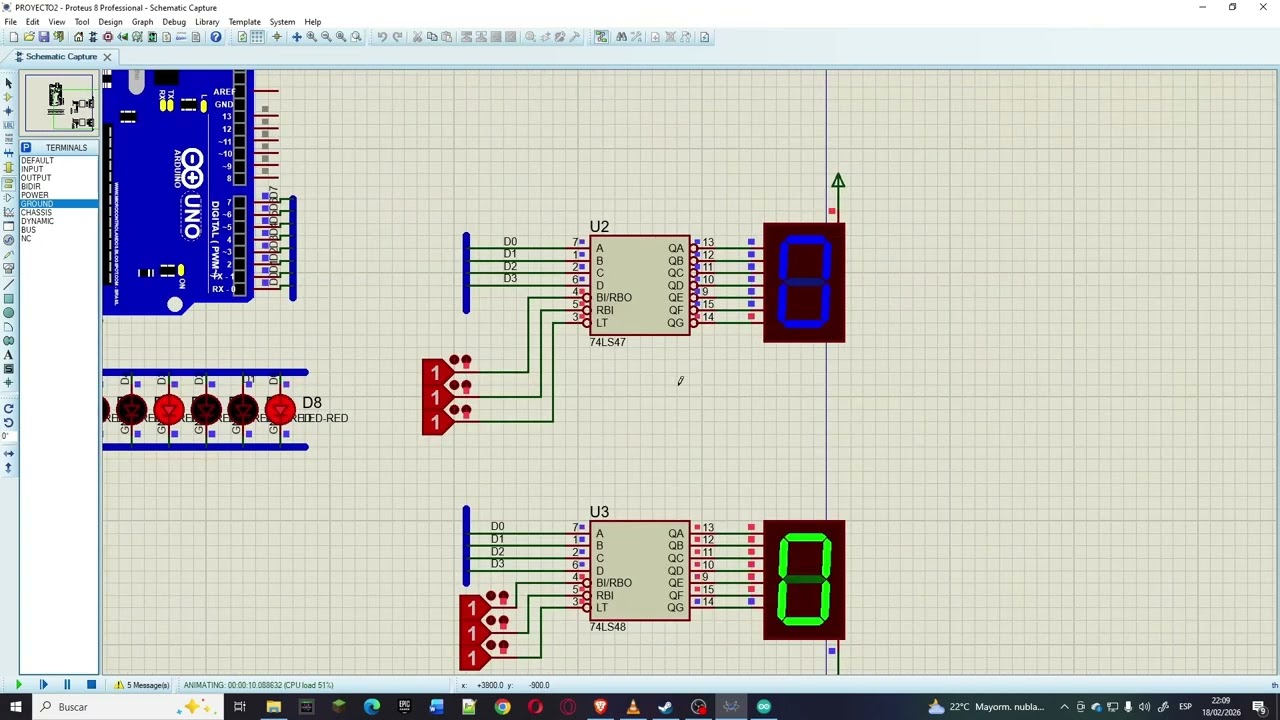The width and height of the screenshot is (1280, 720).
Task: Click the Undo toolbar arrow
Action: pos(382,37)
